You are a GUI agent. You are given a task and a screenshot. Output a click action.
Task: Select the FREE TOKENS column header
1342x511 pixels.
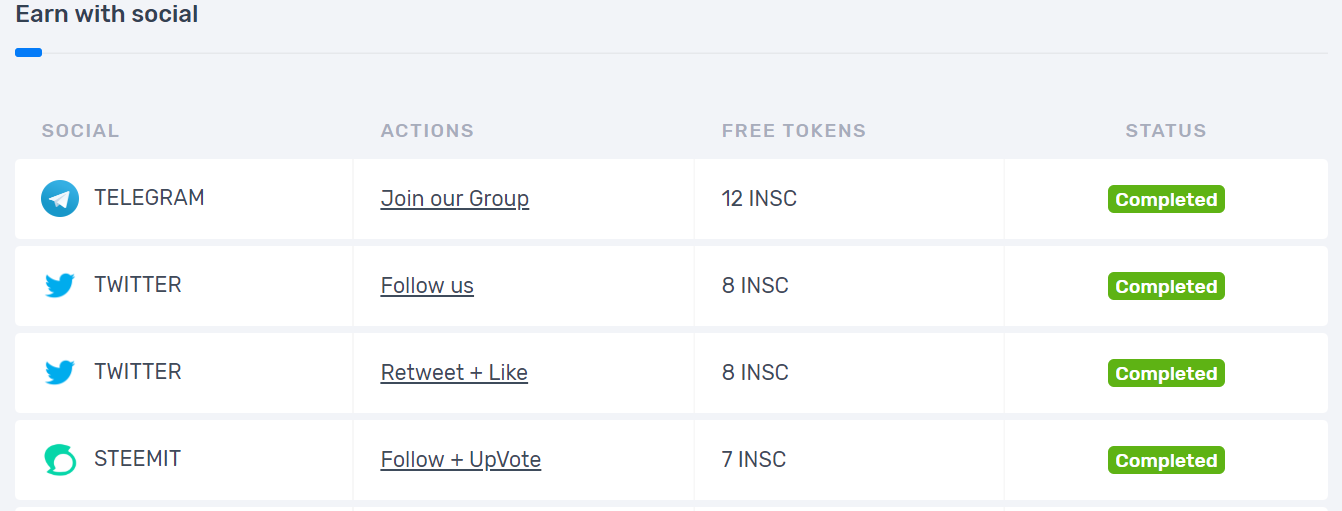click(794, 131)
